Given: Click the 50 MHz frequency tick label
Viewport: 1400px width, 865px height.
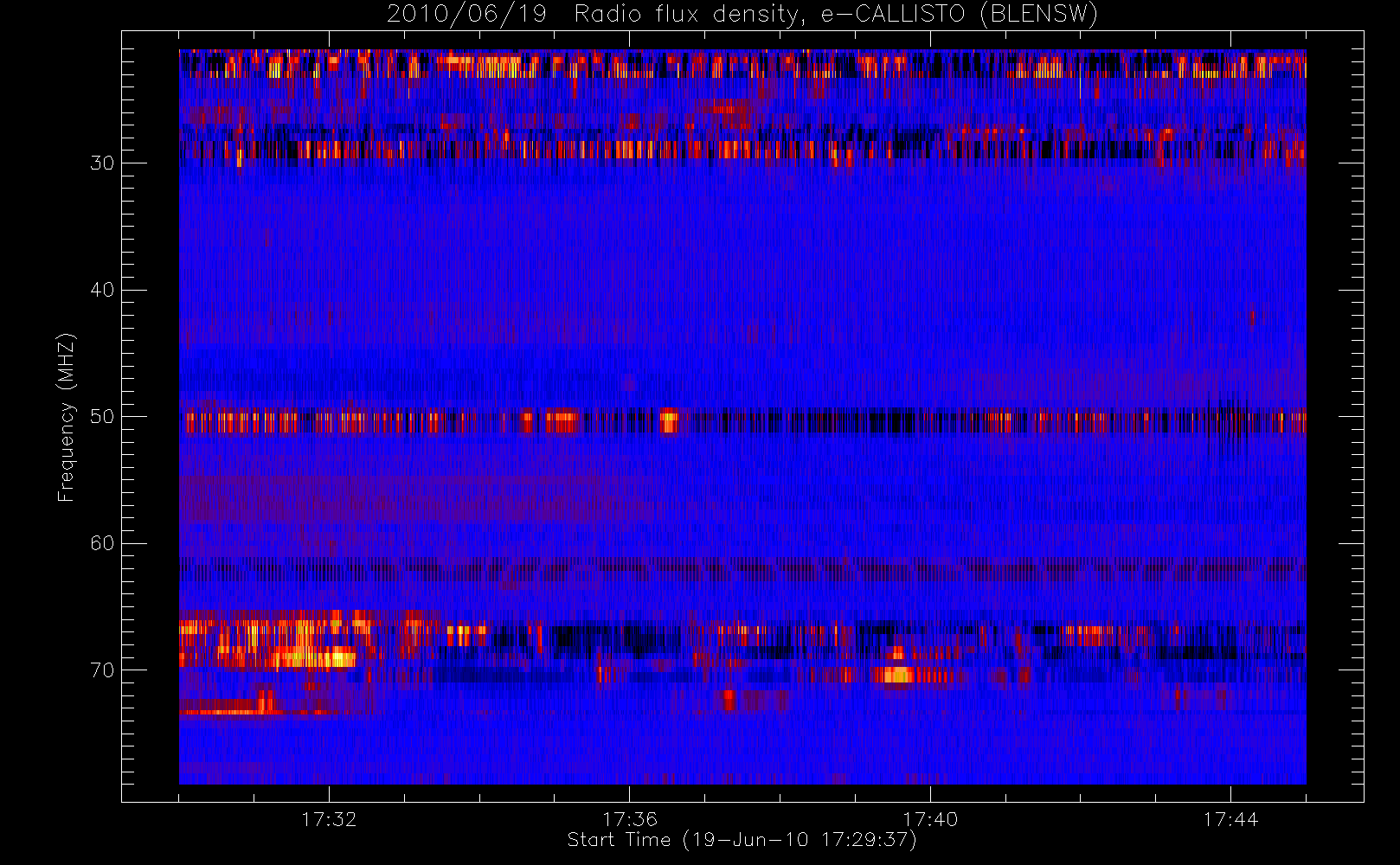Looking at the screenshot, I should 102,416.
